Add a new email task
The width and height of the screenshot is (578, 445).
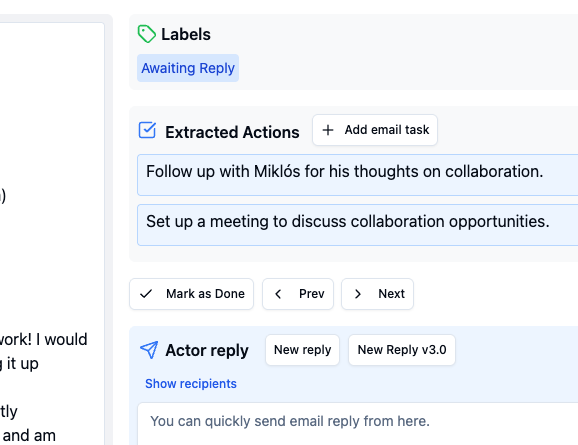point(375,130)
